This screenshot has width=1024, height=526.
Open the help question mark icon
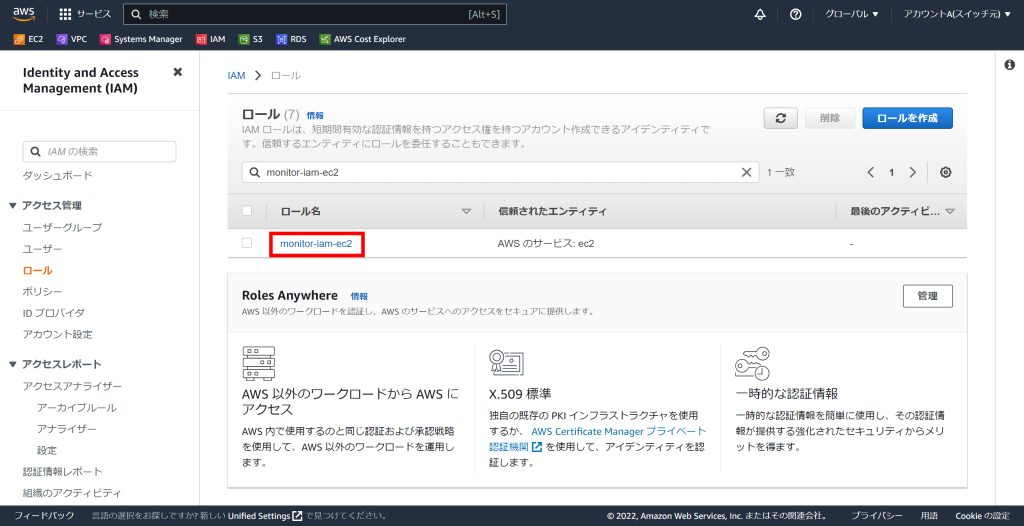(795, 14)
